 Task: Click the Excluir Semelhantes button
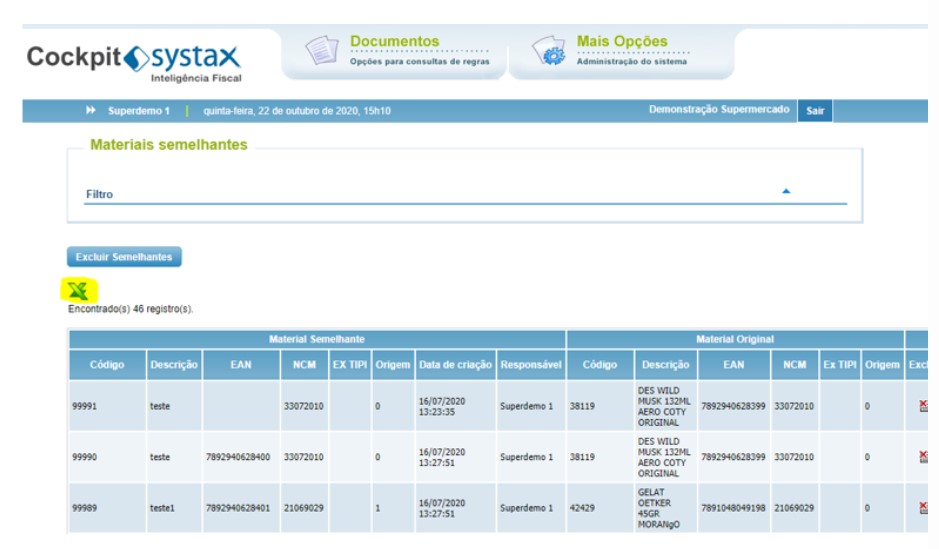tap(124, 257)
